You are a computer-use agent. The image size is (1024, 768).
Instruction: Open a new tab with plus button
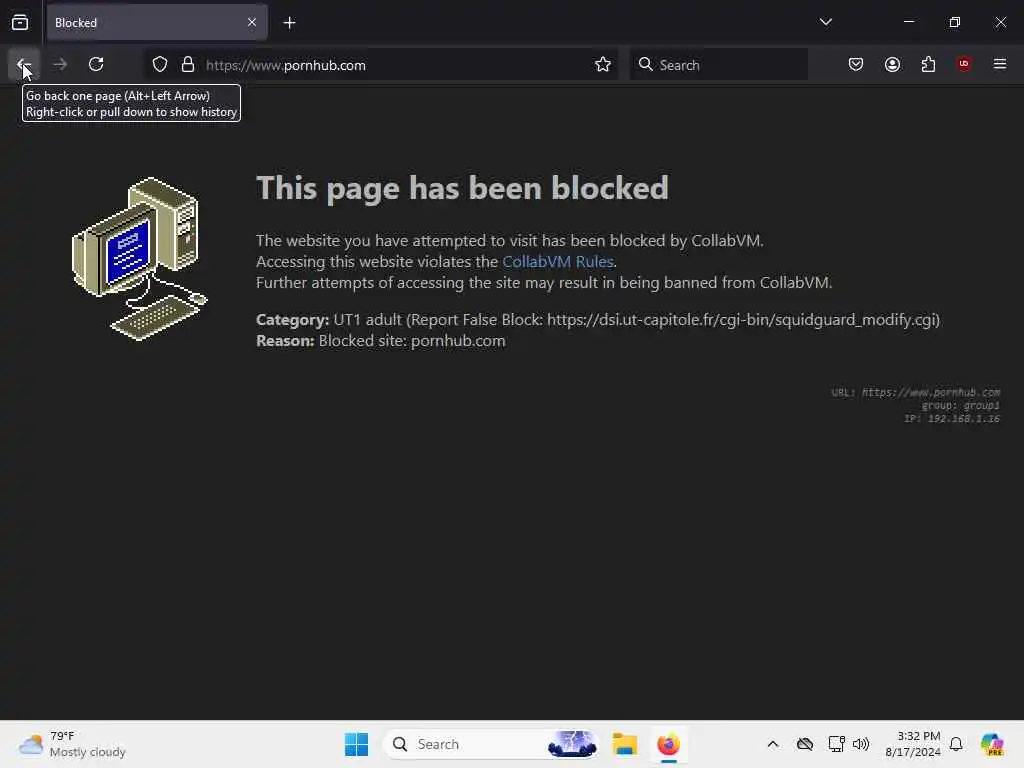point(289,23)
